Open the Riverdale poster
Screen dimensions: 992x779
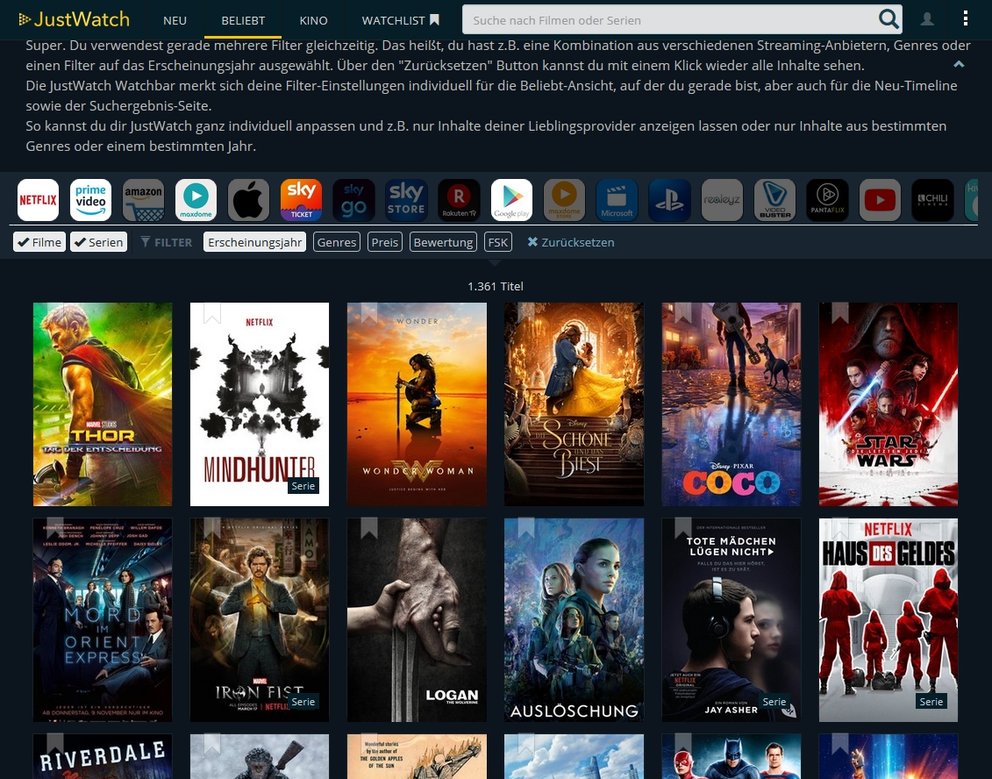102,756
